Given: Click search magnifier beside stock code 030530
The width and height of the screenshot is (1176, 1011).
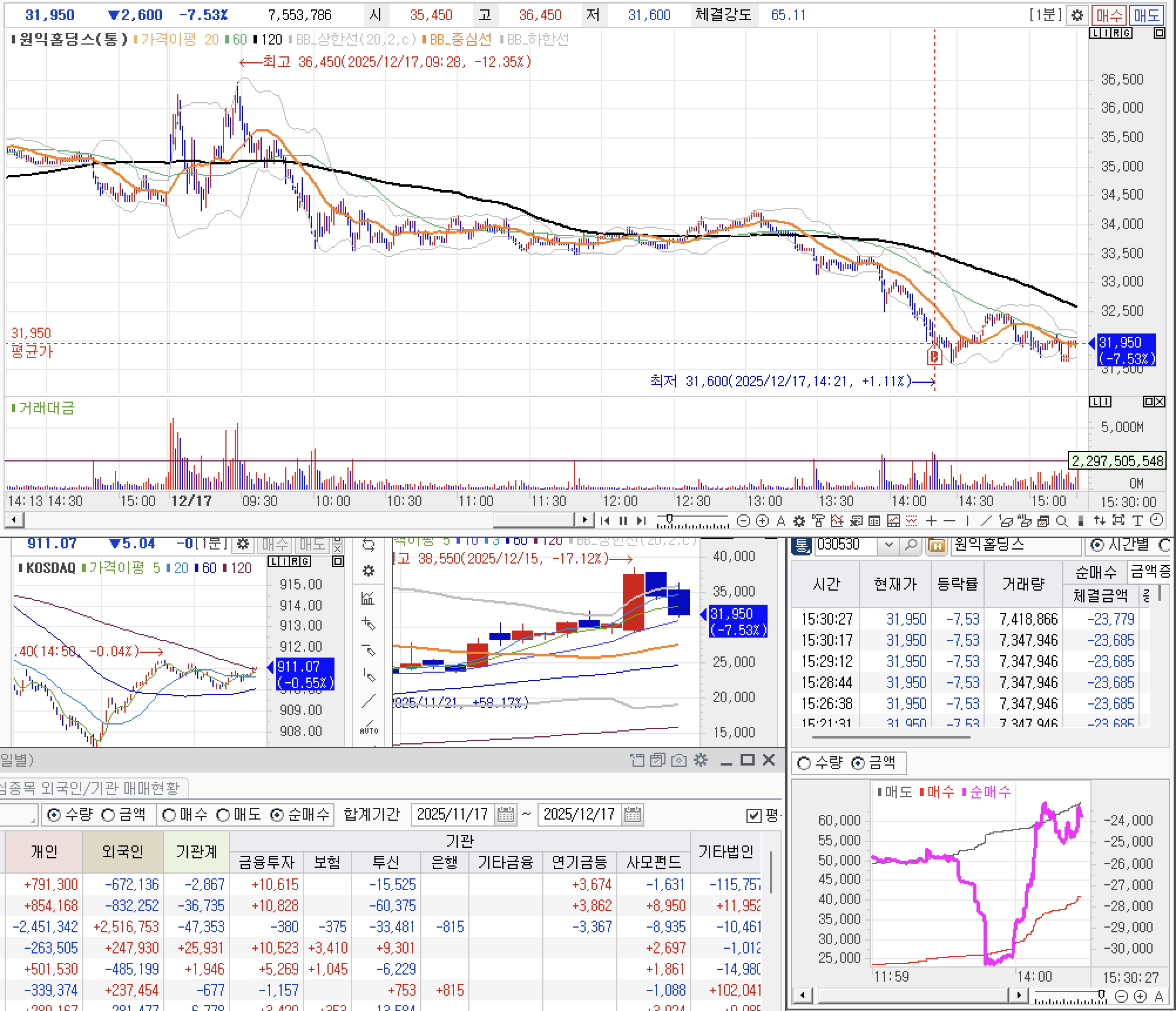Looking at the screenshot, I should tap(910, 545).
